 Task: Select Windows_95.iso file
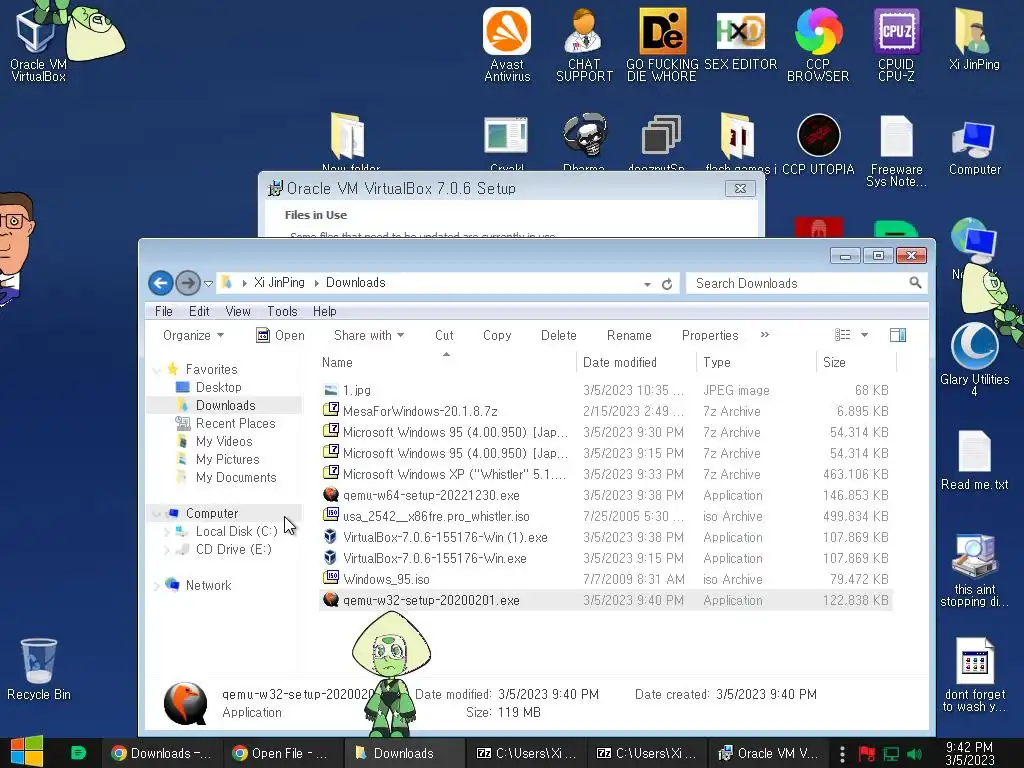tap(386, 579)
